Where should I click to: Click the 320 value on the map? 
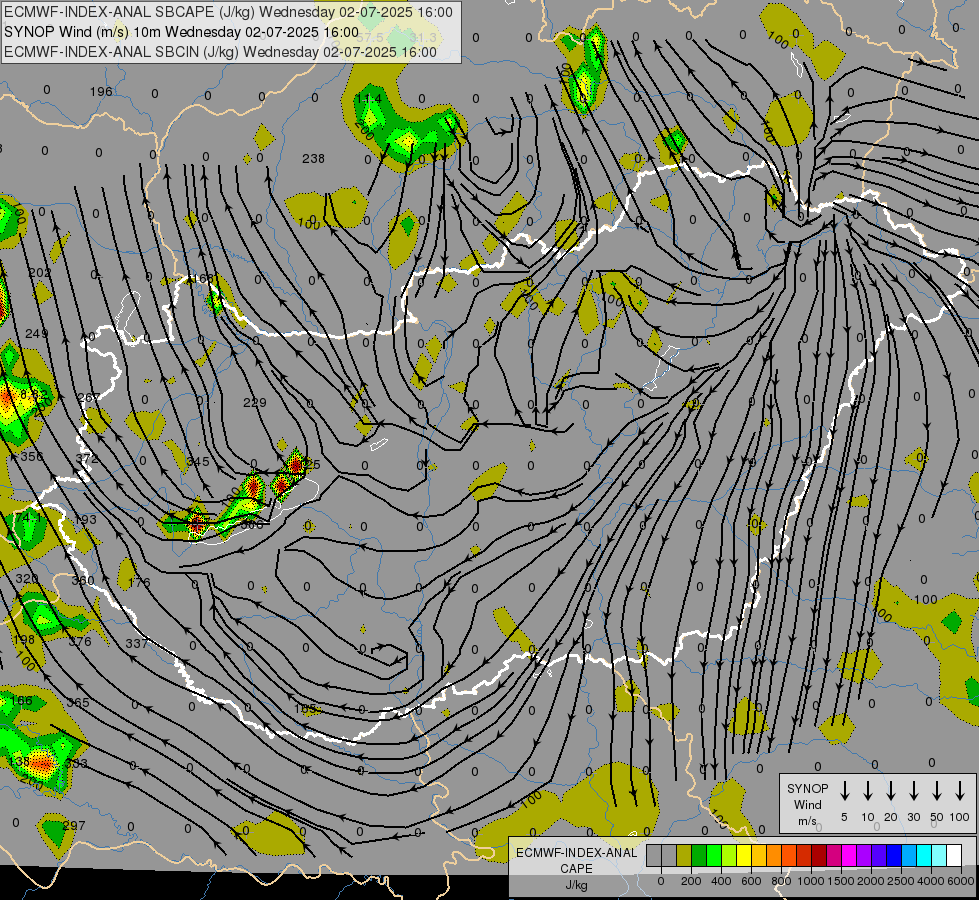27,578
